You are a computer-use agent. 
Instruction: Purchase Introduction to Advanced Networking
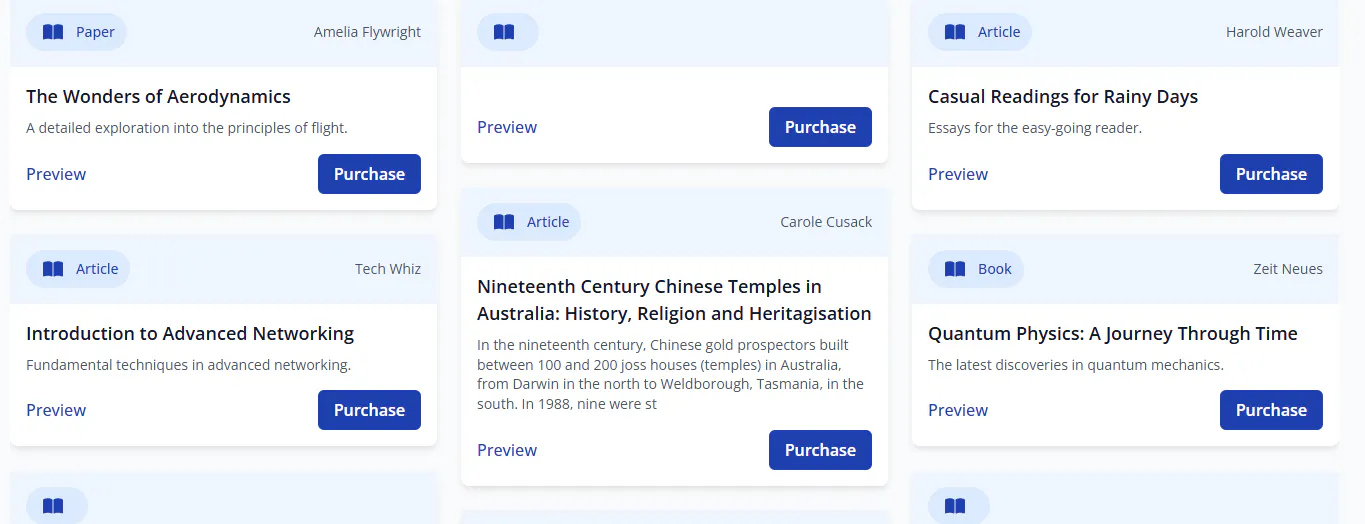pyautogui.click(x=369, y=410)
